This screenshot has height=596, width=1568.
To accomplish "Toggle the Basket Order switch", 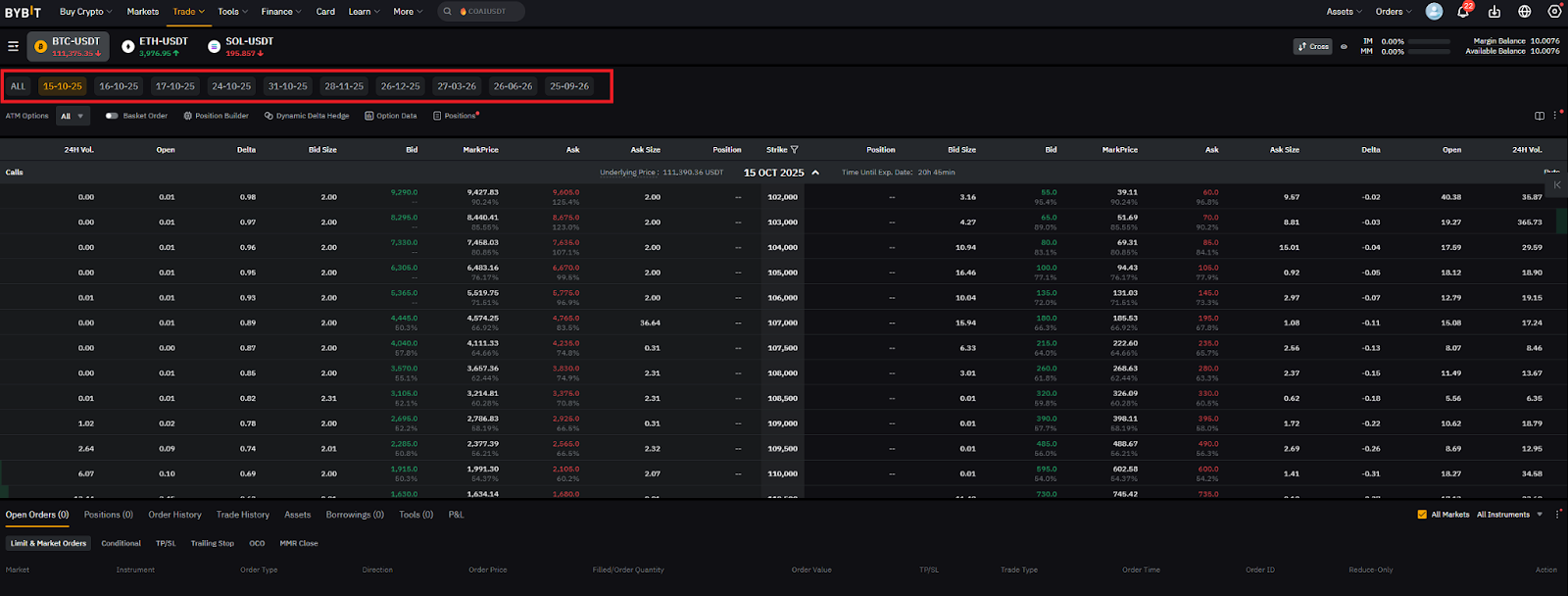I will pos(112,116).
